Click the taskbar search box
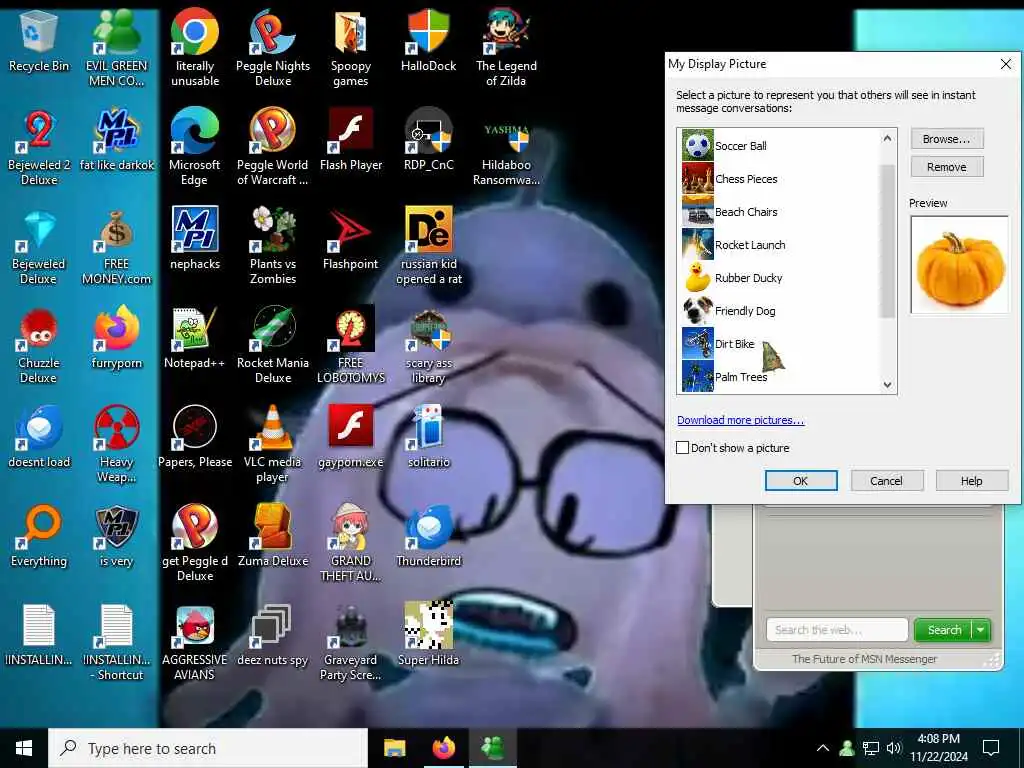Screen dimensions: 1024x768 [208, 748]
